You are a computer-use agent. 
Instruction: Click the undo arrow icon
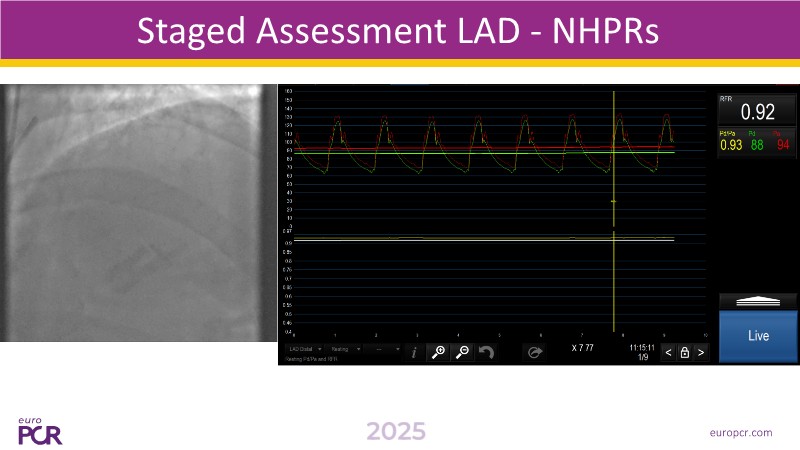click(x=487, y=352)
